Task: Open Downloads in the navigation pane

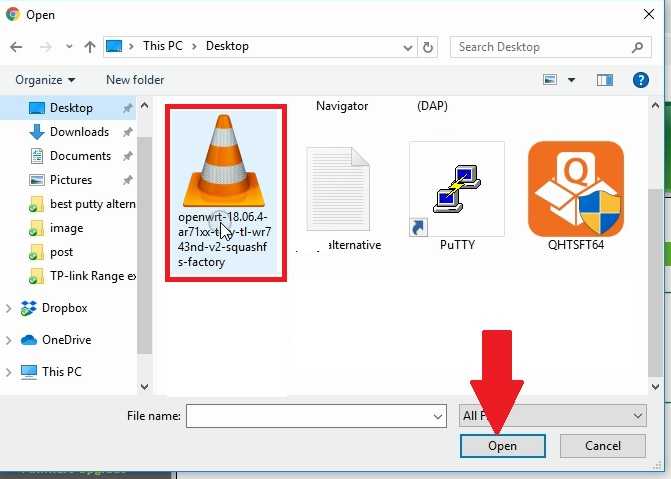Action: pyautogui.click(x=79, y=132)
